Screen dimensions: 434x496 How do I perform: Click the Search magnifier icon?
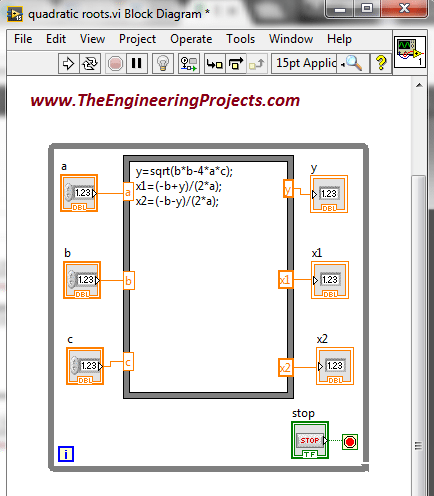[354, 63]
